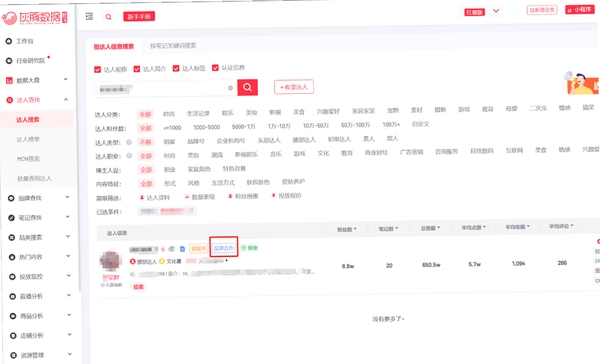Click the +收录达人 button
This screenshot has height=364, width=600.
tap(294, 87)
